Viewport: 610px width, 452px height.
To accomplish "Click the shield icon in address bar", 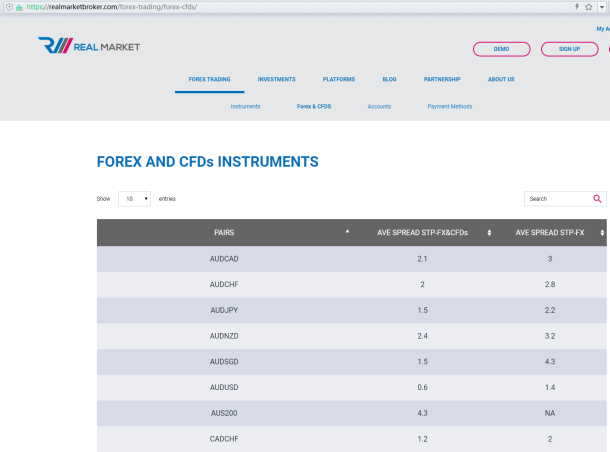I will 9,7.
